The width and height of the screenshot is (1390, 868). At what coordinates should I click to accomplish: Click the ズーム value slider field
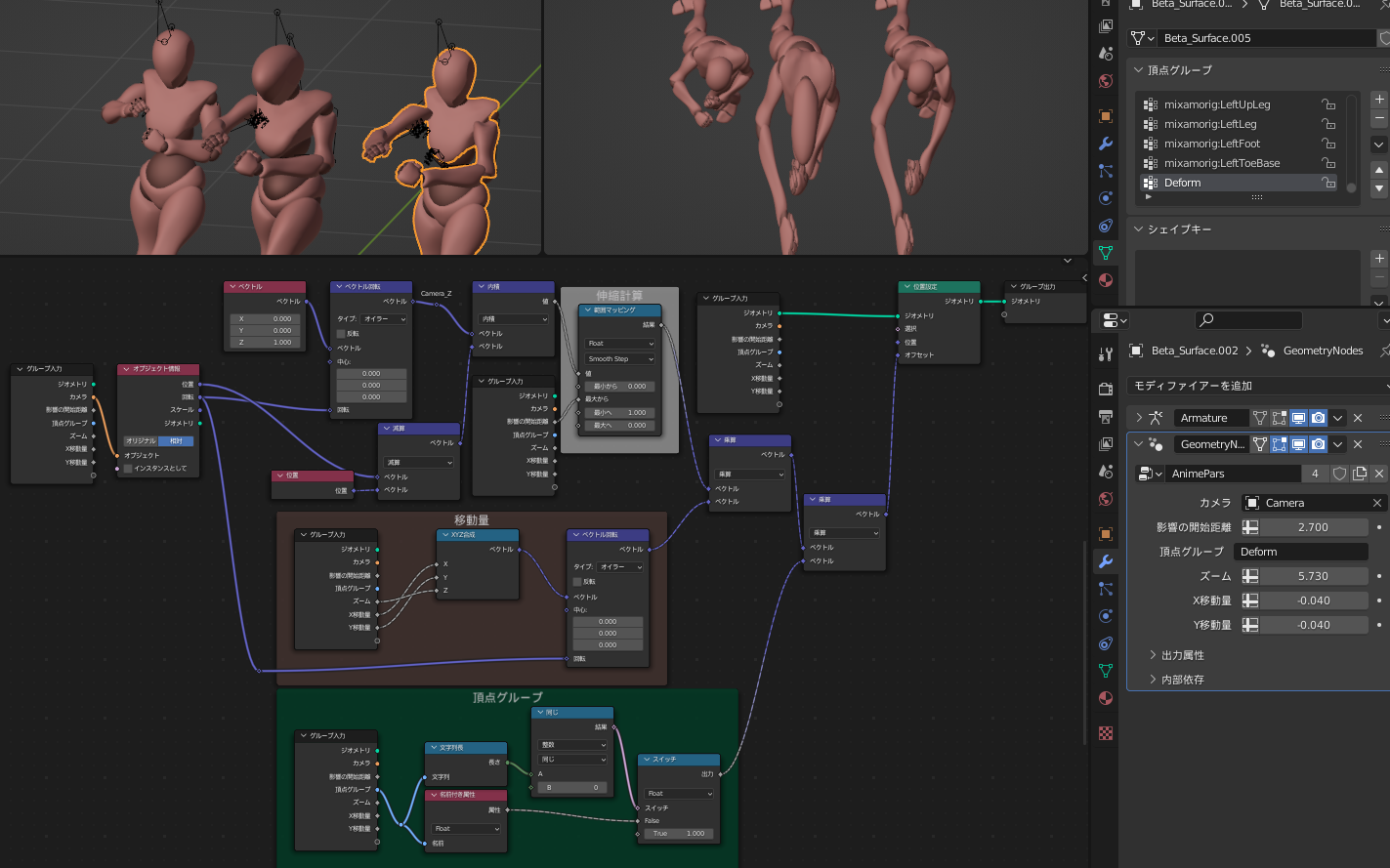[1313, 576]
